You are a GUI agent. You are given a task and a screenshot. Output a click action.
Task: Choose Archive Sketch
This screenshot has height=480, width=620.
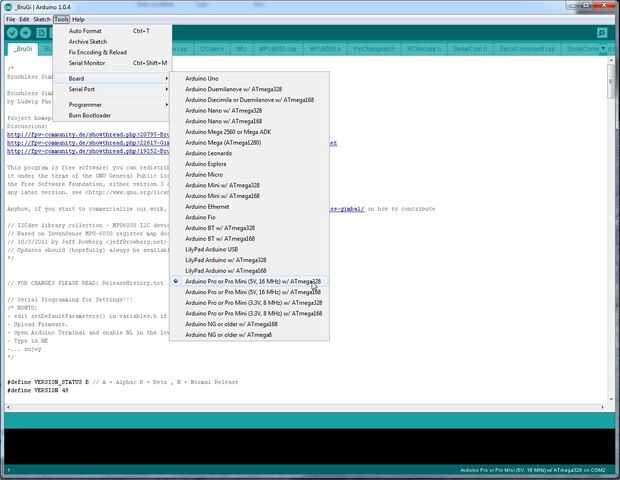coord(112,42)
